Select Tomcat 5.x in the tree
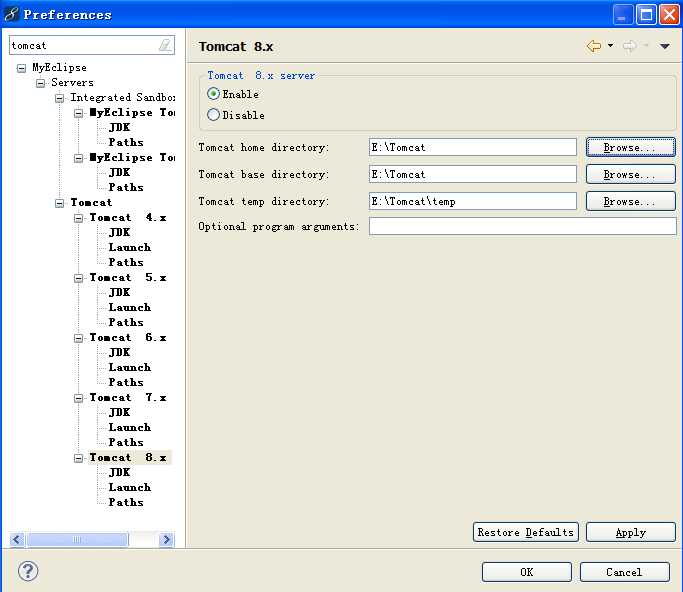The width and height of the screenshot is (683, 592). [128, 277]
